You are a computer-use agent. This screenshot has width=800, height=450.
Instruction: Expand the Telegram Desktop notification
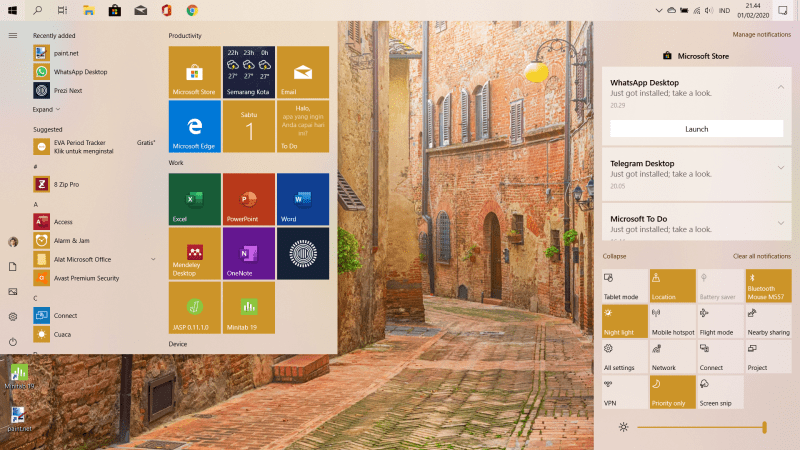click(781, 167)
